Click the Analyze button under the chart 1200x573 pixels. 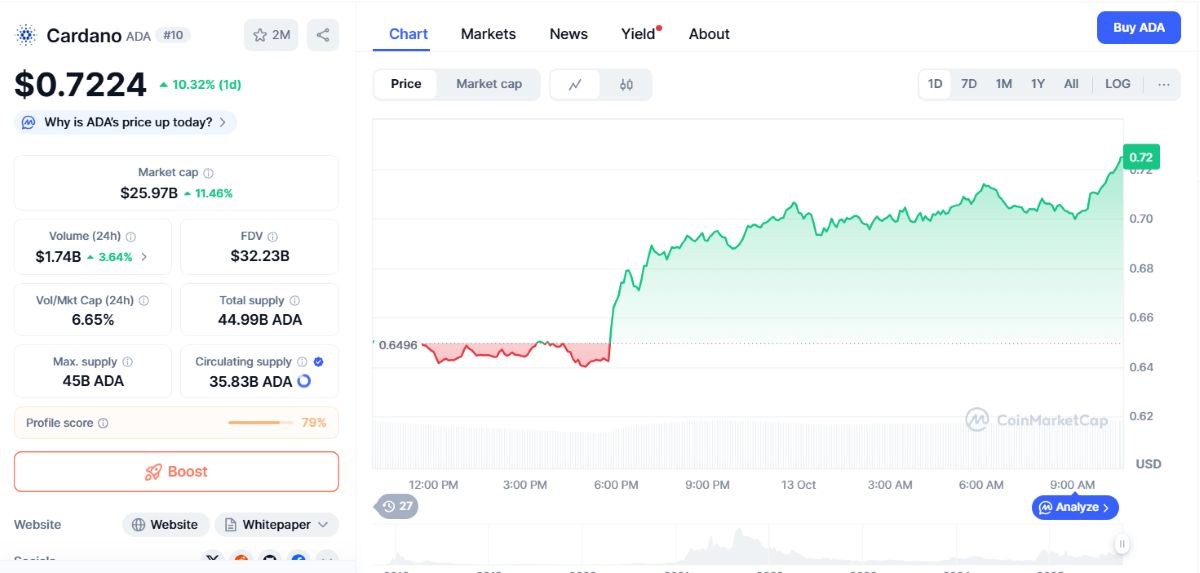pos(1075,507)
